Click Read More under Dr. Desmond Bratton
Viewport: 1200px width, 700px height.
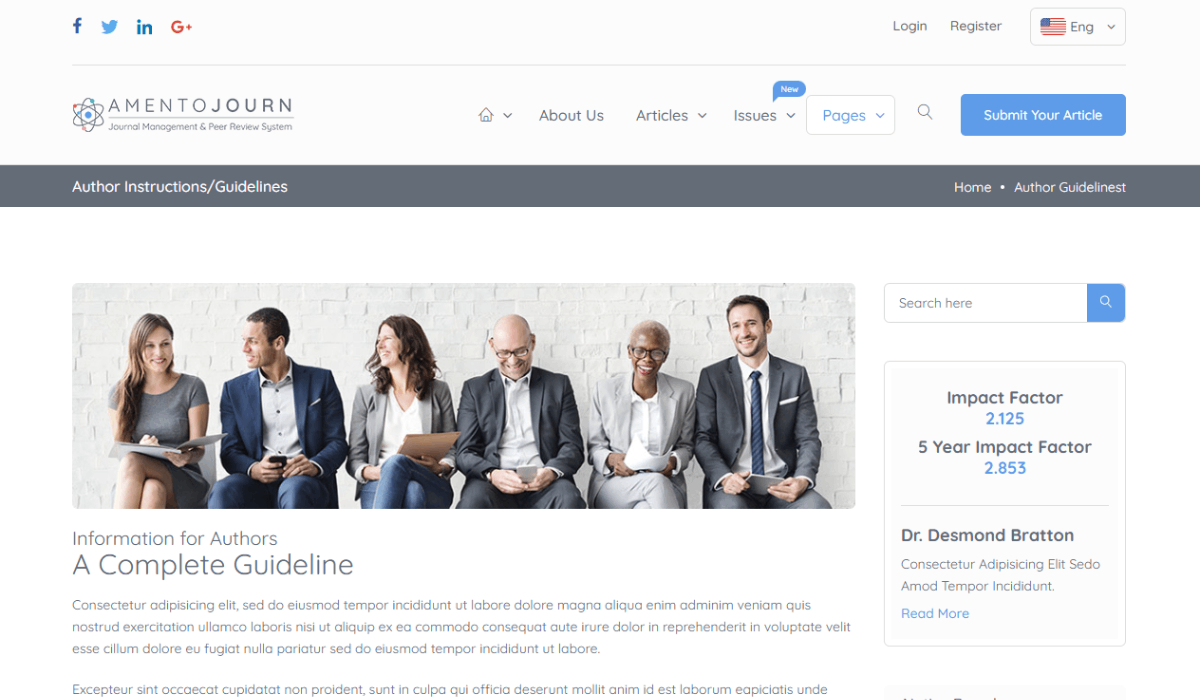[x=935, y=613]
